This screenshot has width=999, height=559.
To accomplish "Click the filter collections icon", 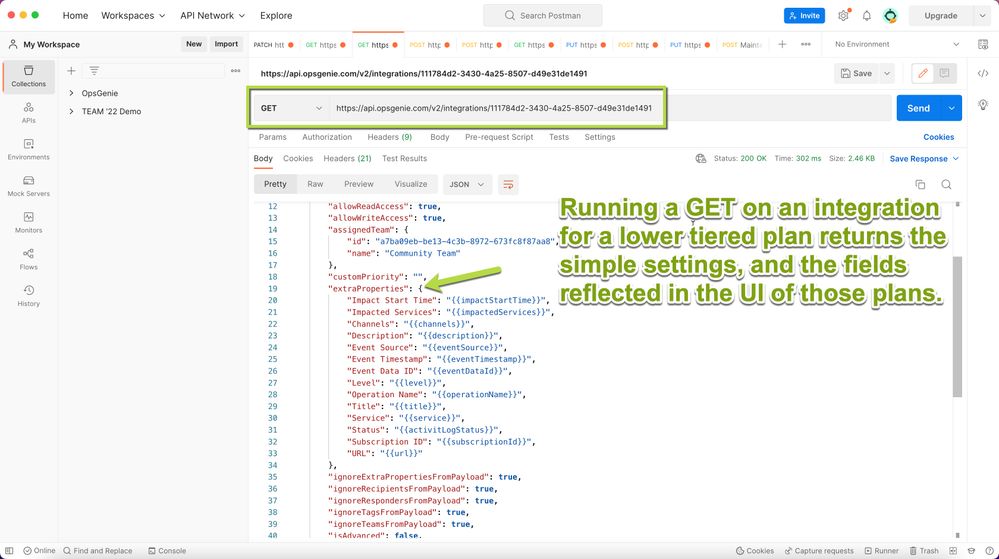I will [94, 71].
